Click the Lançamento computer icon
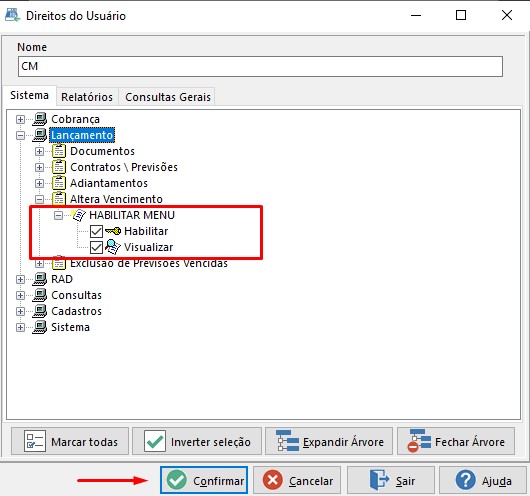The width and height of the screenshot is (530, 496). (40, 135)
